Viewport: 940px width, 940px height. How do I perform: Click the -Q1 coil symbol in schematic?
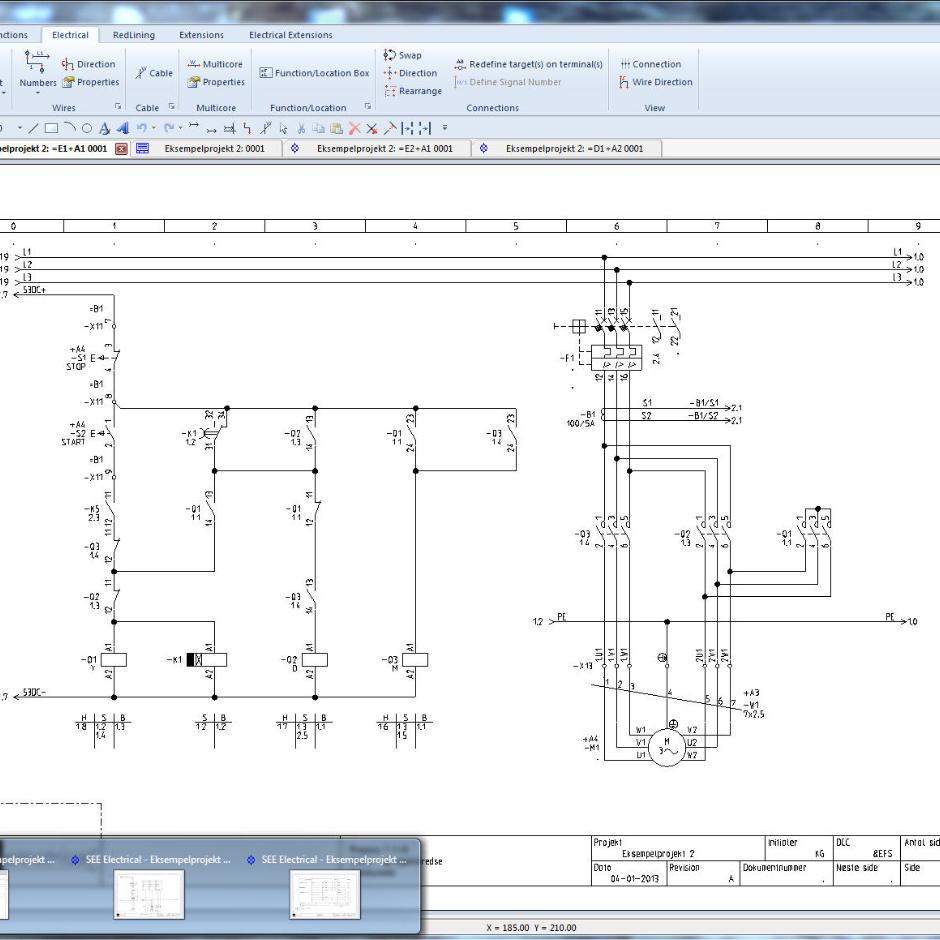(x=113, y=660)
